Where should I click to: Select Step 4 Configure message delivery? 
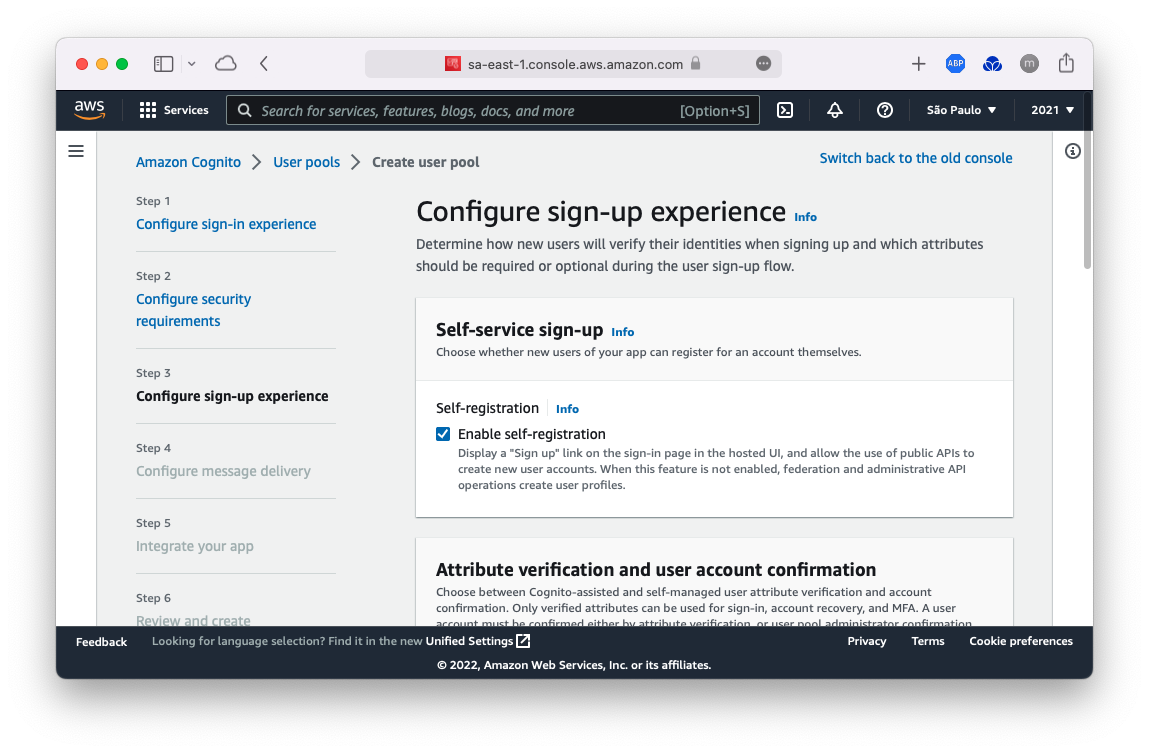pos(223,471)
